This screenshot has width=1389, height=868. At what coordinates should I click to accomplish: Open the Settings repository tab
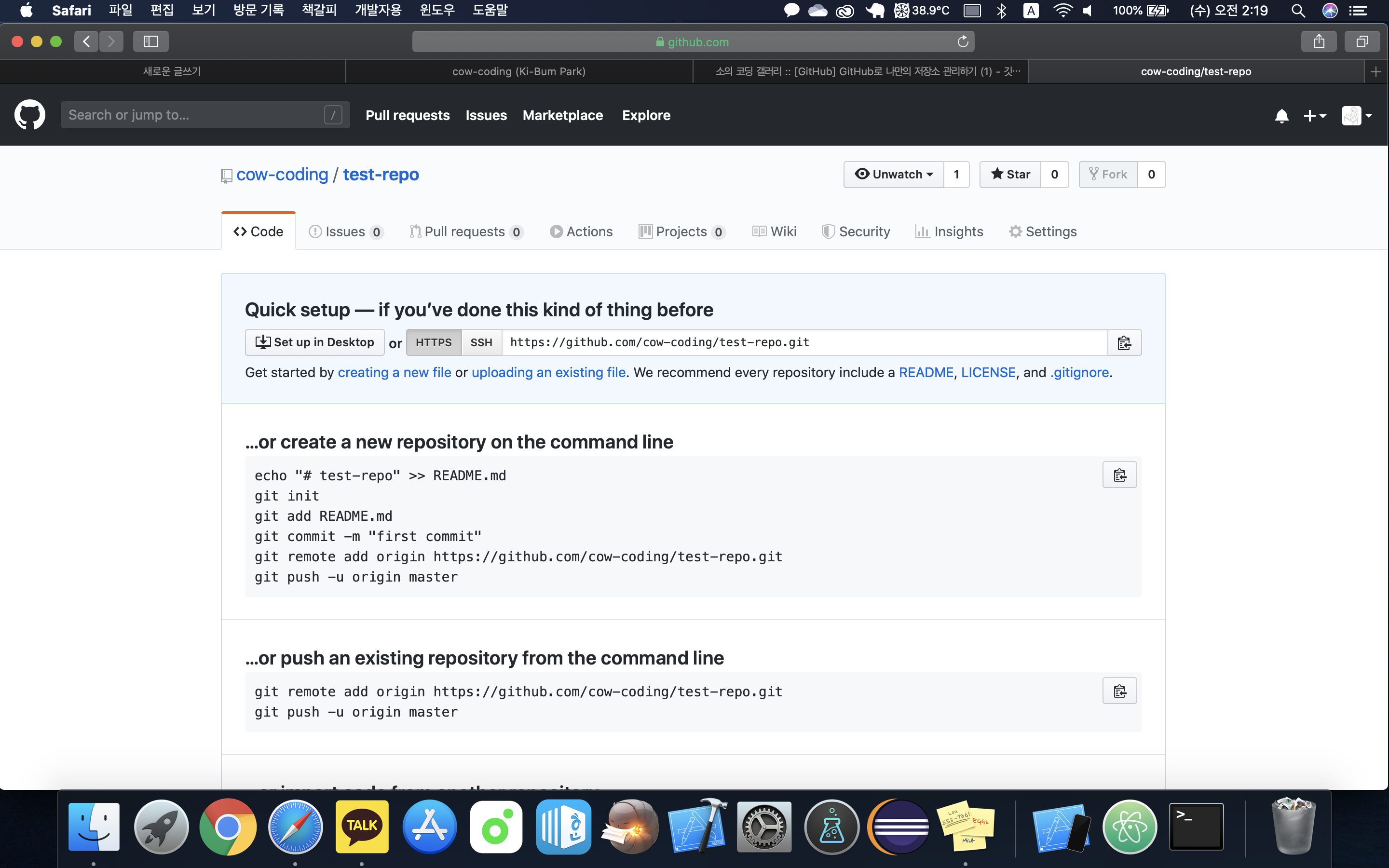1043,231
